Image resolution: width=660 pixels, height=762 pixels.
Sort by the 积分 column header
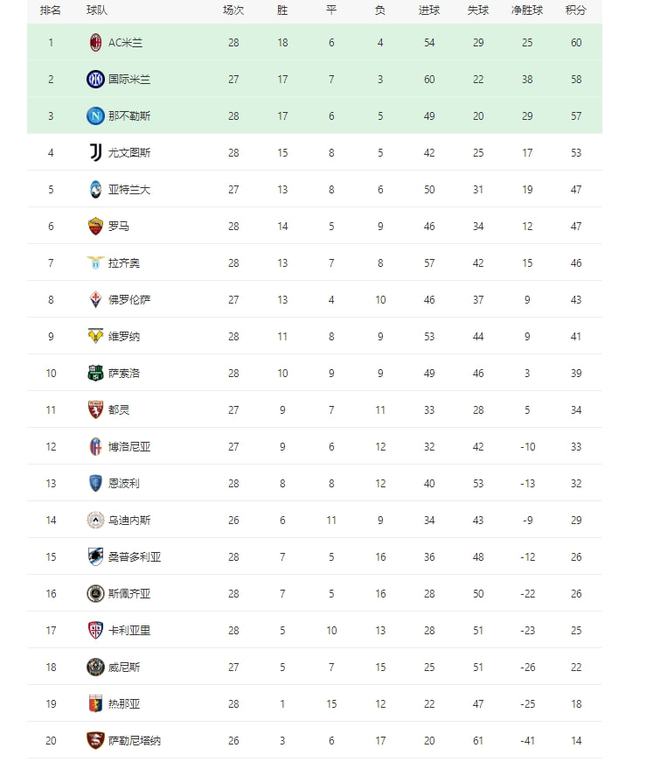point(576,10)
